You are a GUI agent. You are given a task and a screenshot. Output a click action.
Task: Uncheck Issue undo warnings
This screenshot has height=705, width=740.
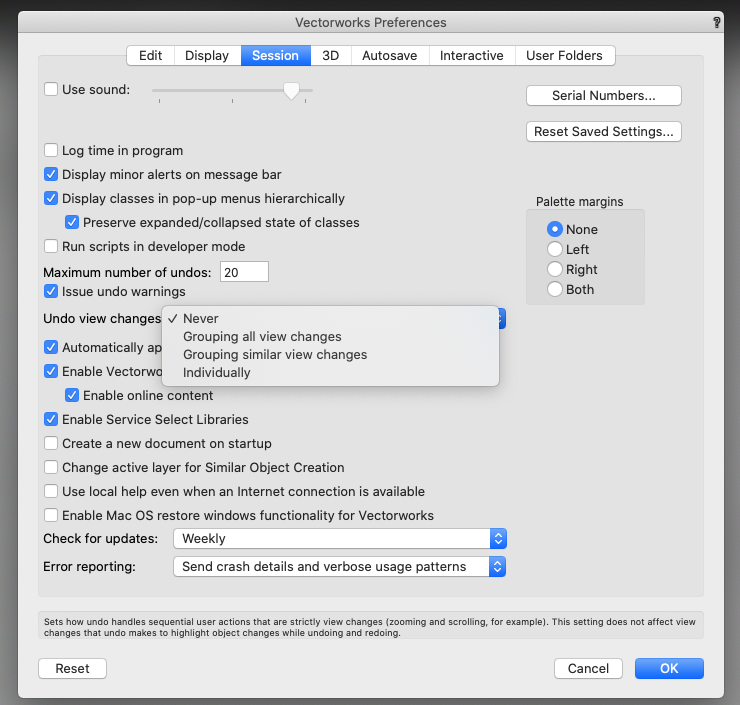[51, 292]
